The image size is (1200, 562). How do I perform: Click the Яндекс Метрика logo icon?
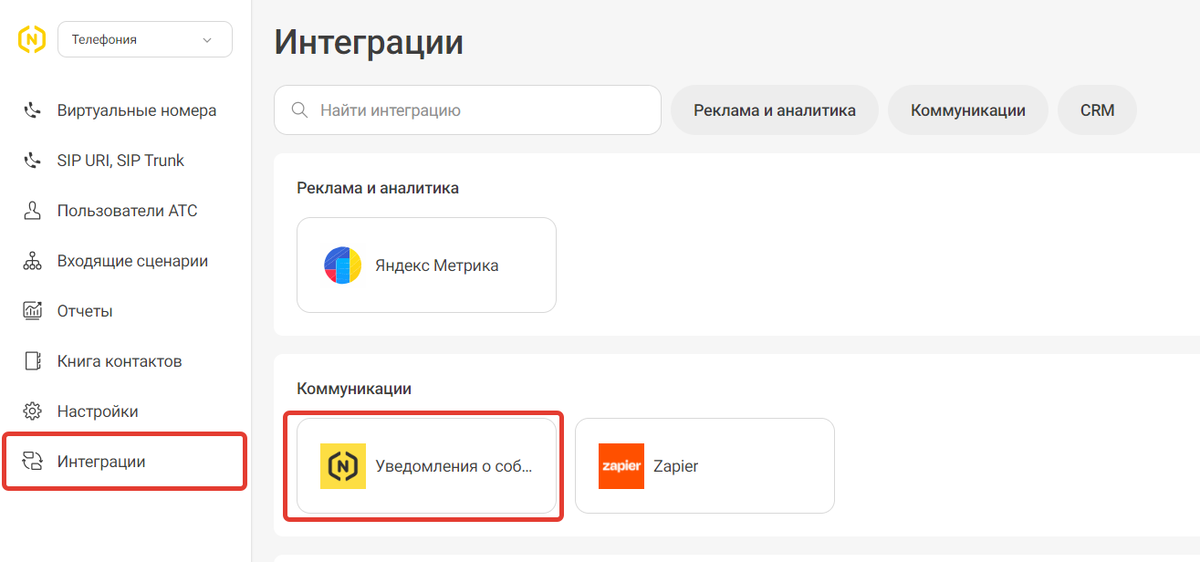(342, 265)
